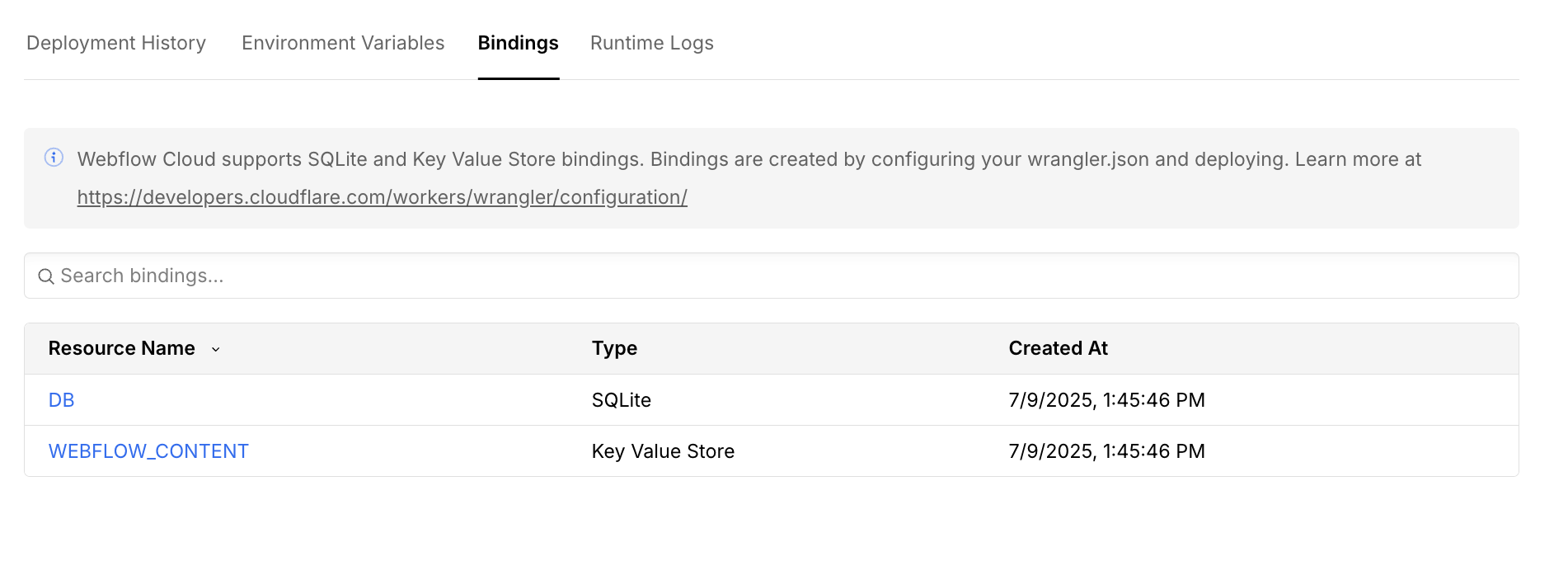Click the Created At column header
The image size is (1568, 566).
coord(1058,348)
